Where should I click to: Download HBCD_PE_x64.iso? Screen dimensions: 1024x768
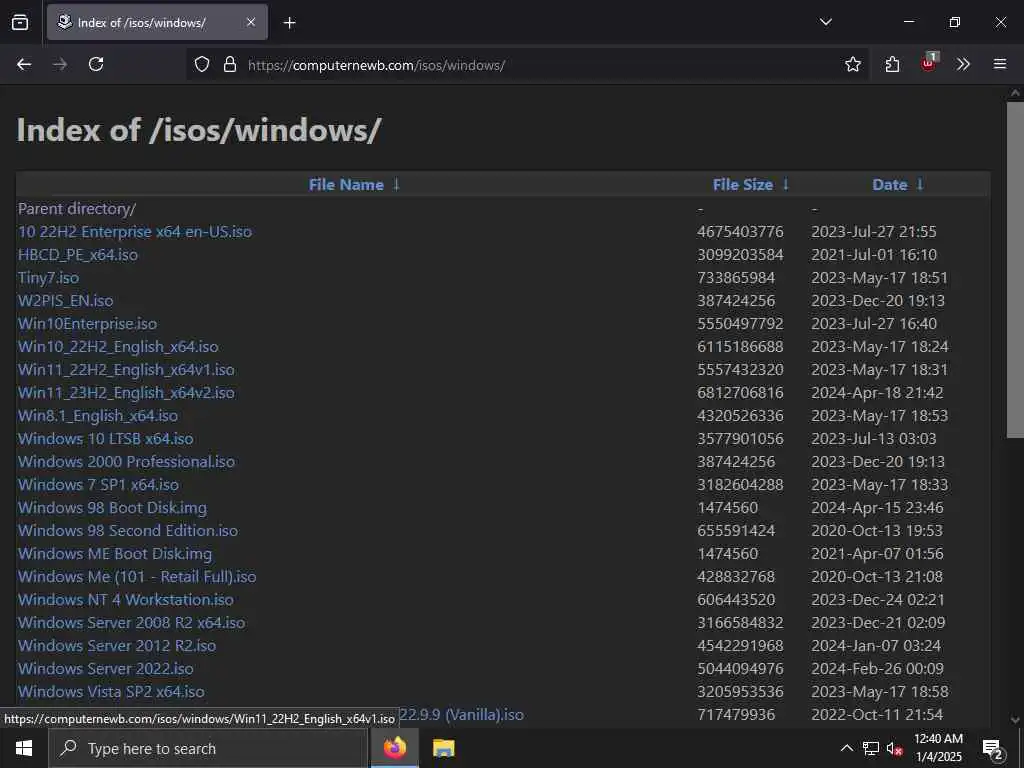click(x=78, y=255)
